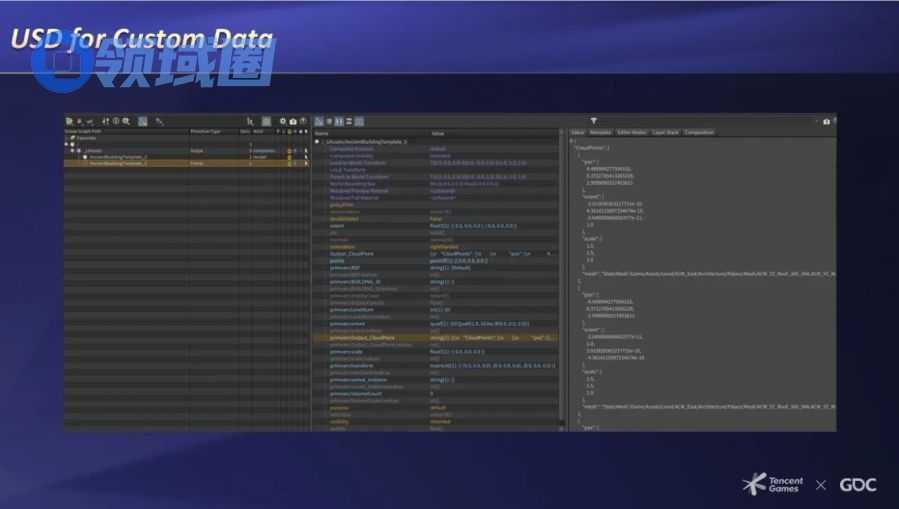Toggle the yellow draw mode icon on the selected AncientBuildingTemplate row
Image resolution: width=899 pixels, height=509 pixels.
tap(290, 162)
